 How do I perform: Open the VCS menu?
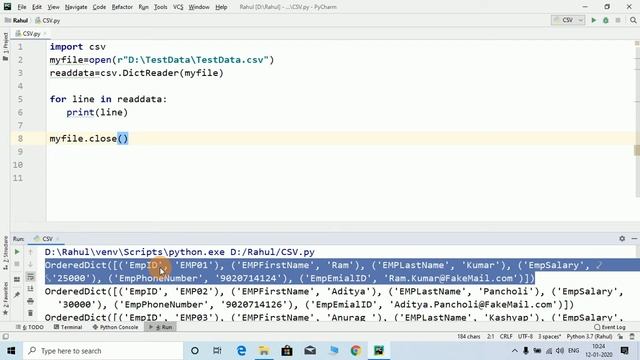coord(178,7)
